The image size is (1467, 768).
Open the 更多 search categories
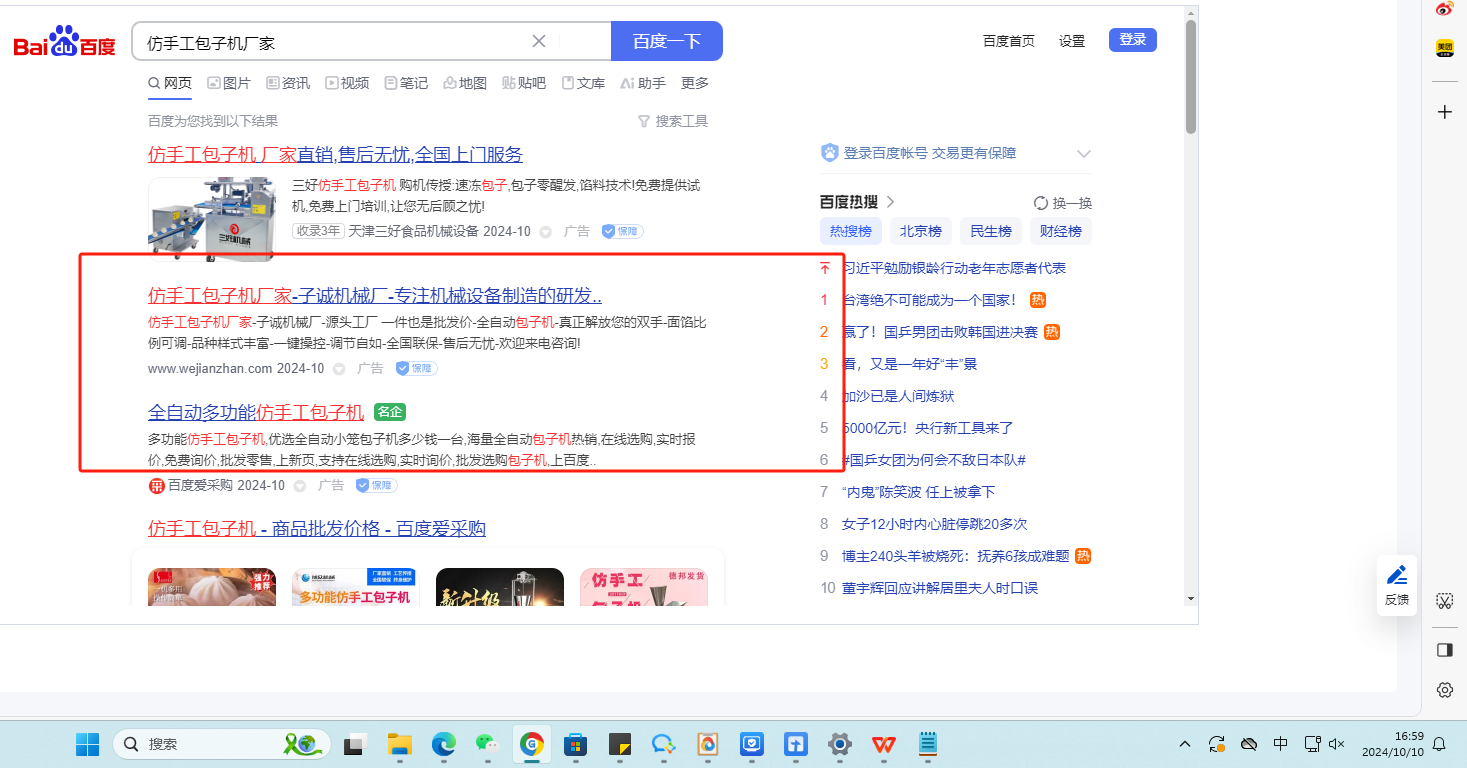click(694, 83)
